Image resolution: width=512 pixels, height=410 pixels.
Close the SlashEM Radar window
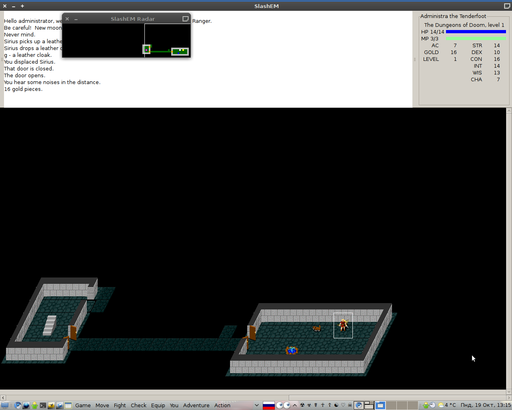(67, 19)
